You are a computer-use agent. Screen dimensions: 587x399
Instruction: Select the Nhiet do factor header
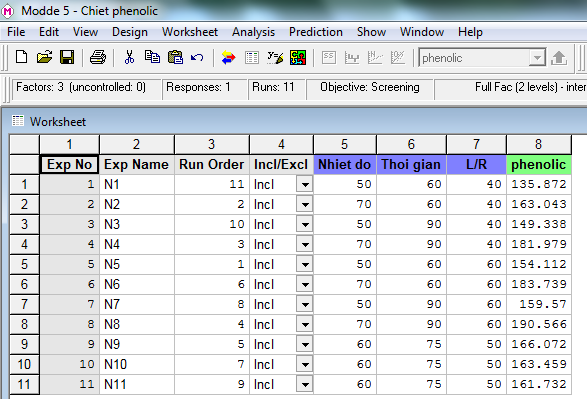coord(344,165)
